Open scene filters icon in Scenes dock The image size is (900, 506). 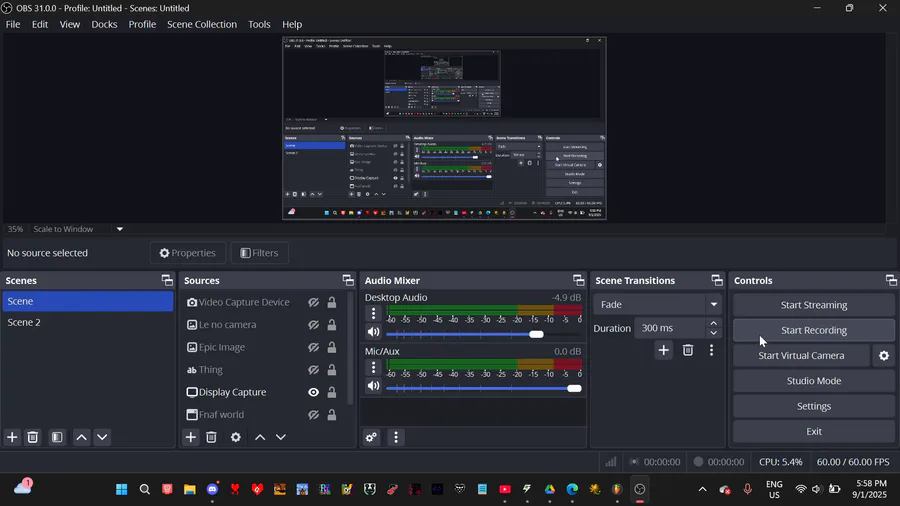pyautogui.click(x=57, y=437)
